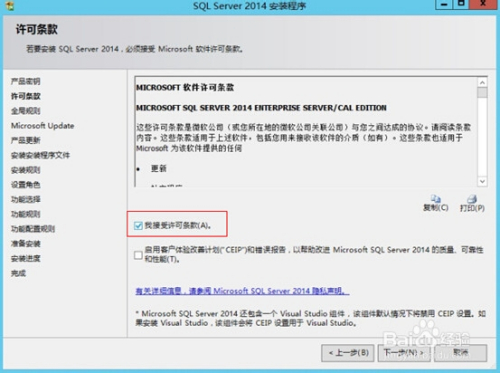Click the Copy (复制) icon
This screenshot has height=373, width=500.
(436, 199)
